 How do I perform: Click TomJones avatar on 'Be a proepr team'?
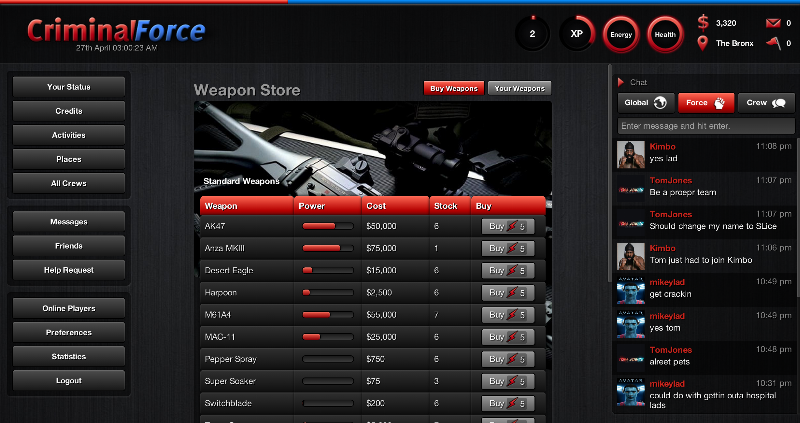pyautogui.click(x=631, y=189)
